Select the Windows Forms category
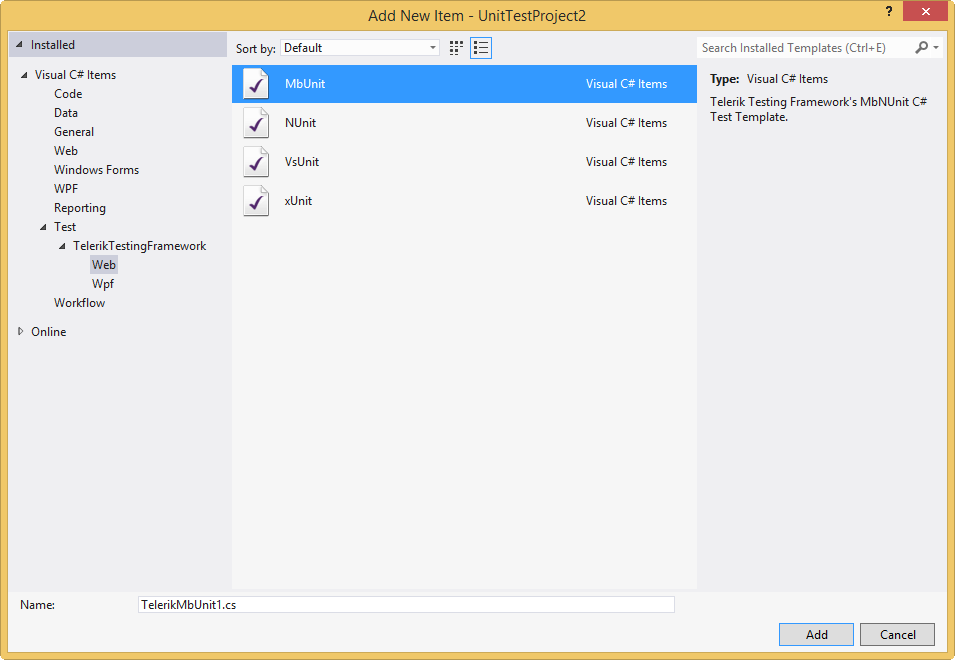955x660 pixels. [96, 169]
